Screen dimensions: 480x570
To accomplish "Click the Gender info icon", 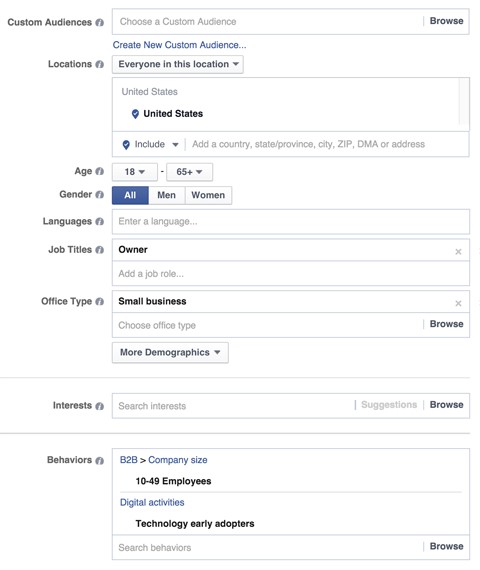I will [x=100, y=195].
